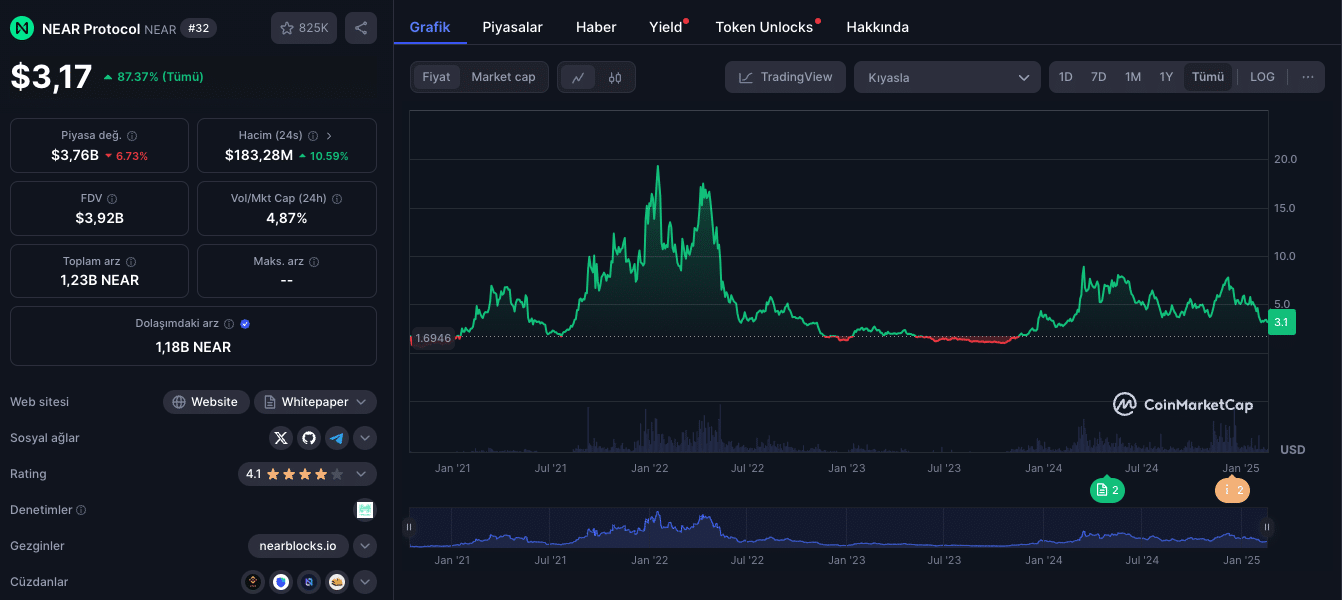Switch to the Grafik tab
The height and width of the screenshot is (600, 1342).
point(430,27)
